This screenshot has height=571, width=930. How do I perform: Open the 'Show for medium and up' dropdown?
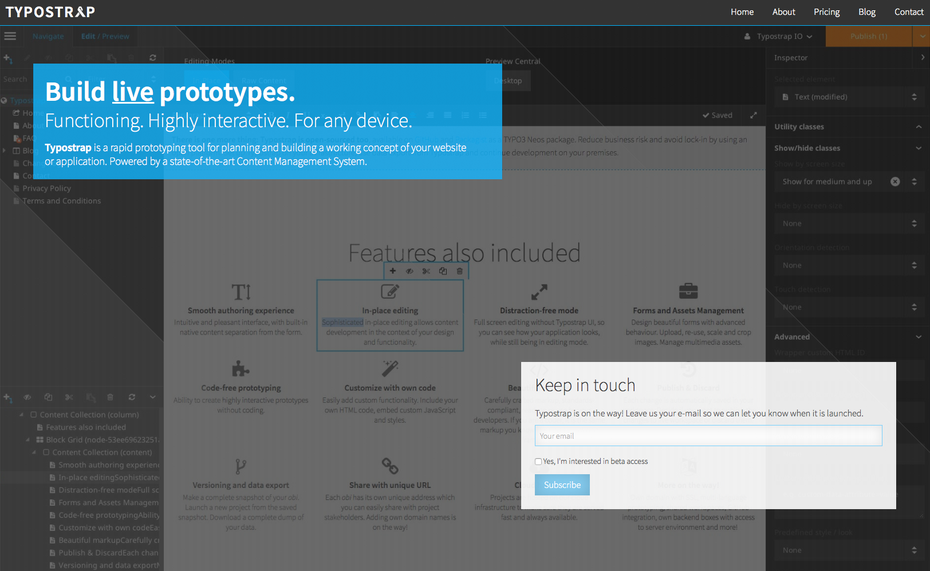[849, 181]
